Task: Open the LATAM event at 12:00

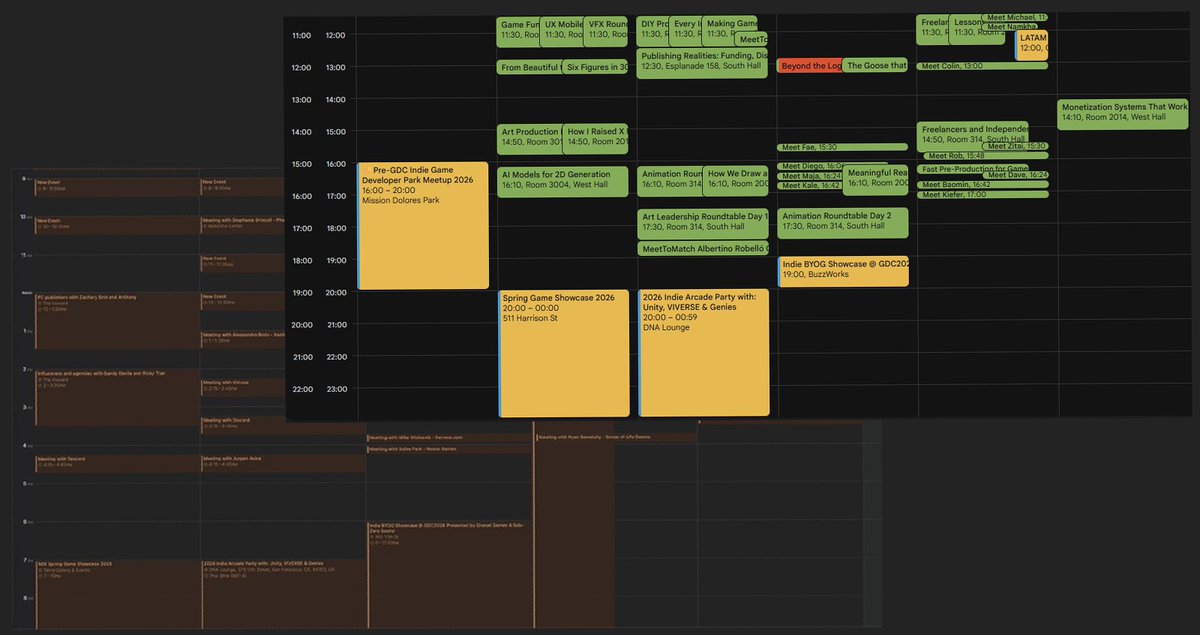Action: coord(1031,42)
